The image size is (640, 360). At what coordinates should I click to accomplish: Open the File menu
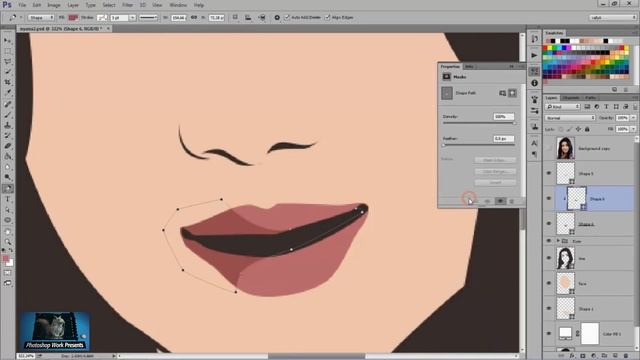[x=22, y=5]
